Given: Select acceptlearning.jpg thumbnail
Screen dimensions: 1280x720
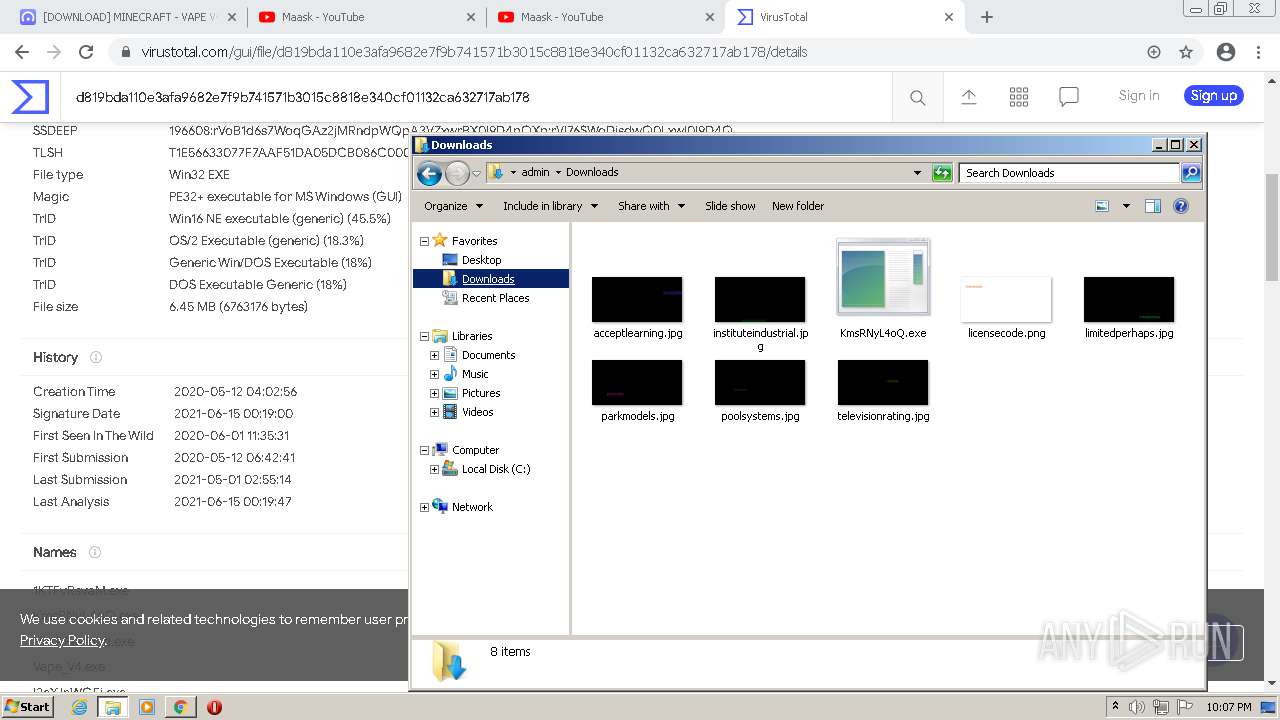Looking at the screenshot, I should pyautogui.click(x=637, y=299).
